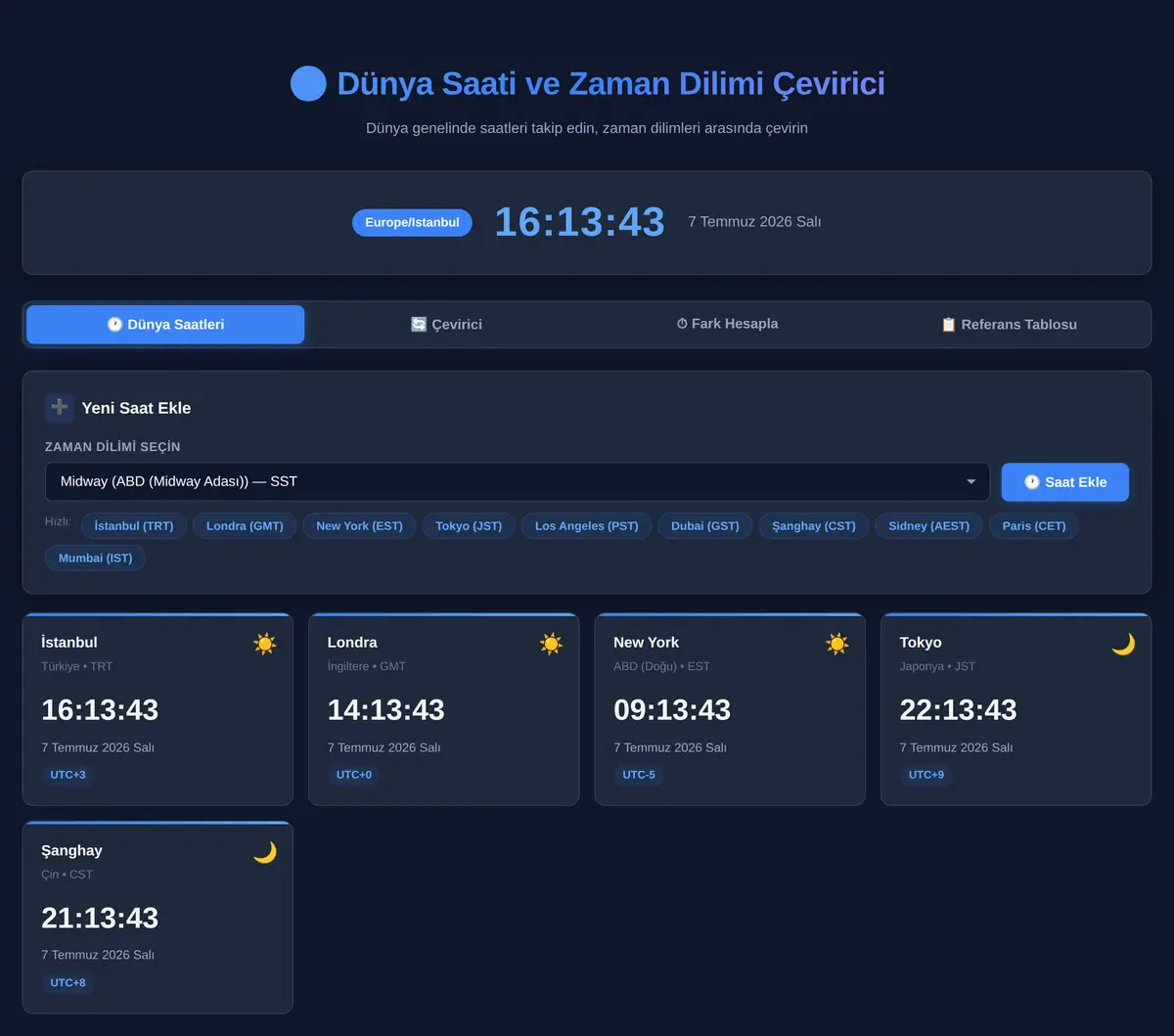Screen dimensions: 1174x1036
Task: Pick the Londra (GMT) quick chip
Action: (245, 526)
